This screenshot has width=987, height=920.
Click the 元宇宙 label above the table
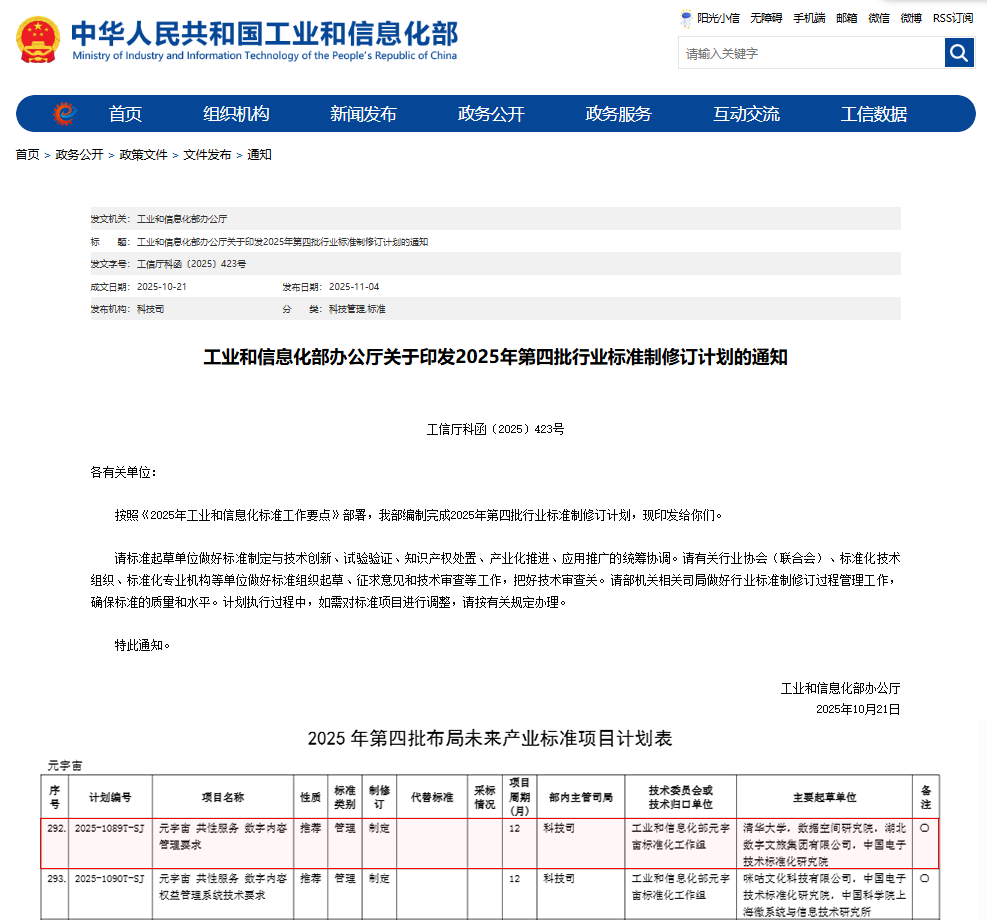coord(65,765)
